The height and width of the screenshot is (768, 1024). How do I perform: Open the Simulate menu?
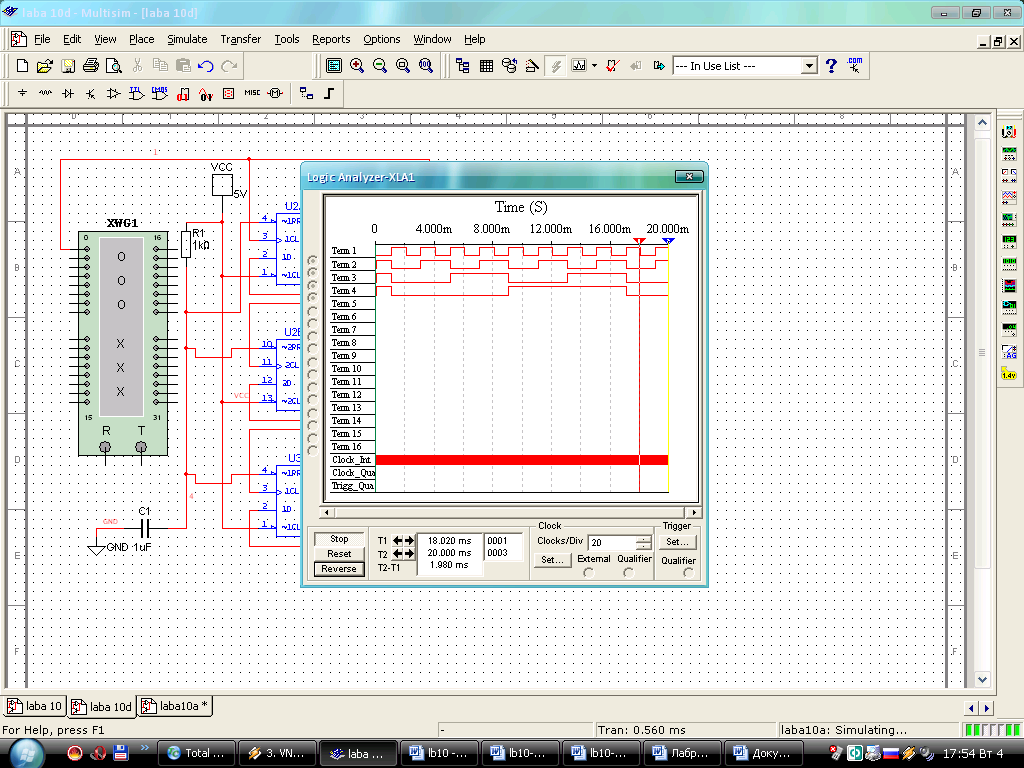pos(187,39)
